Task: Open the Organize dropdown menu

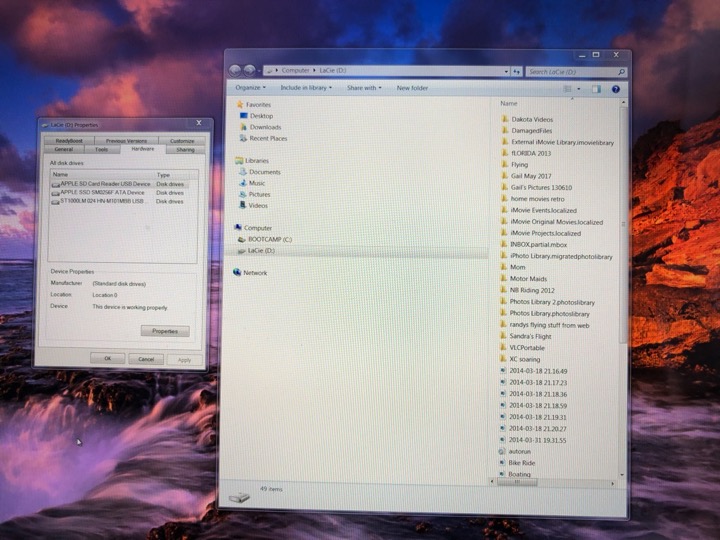Action: coord(250,87)
